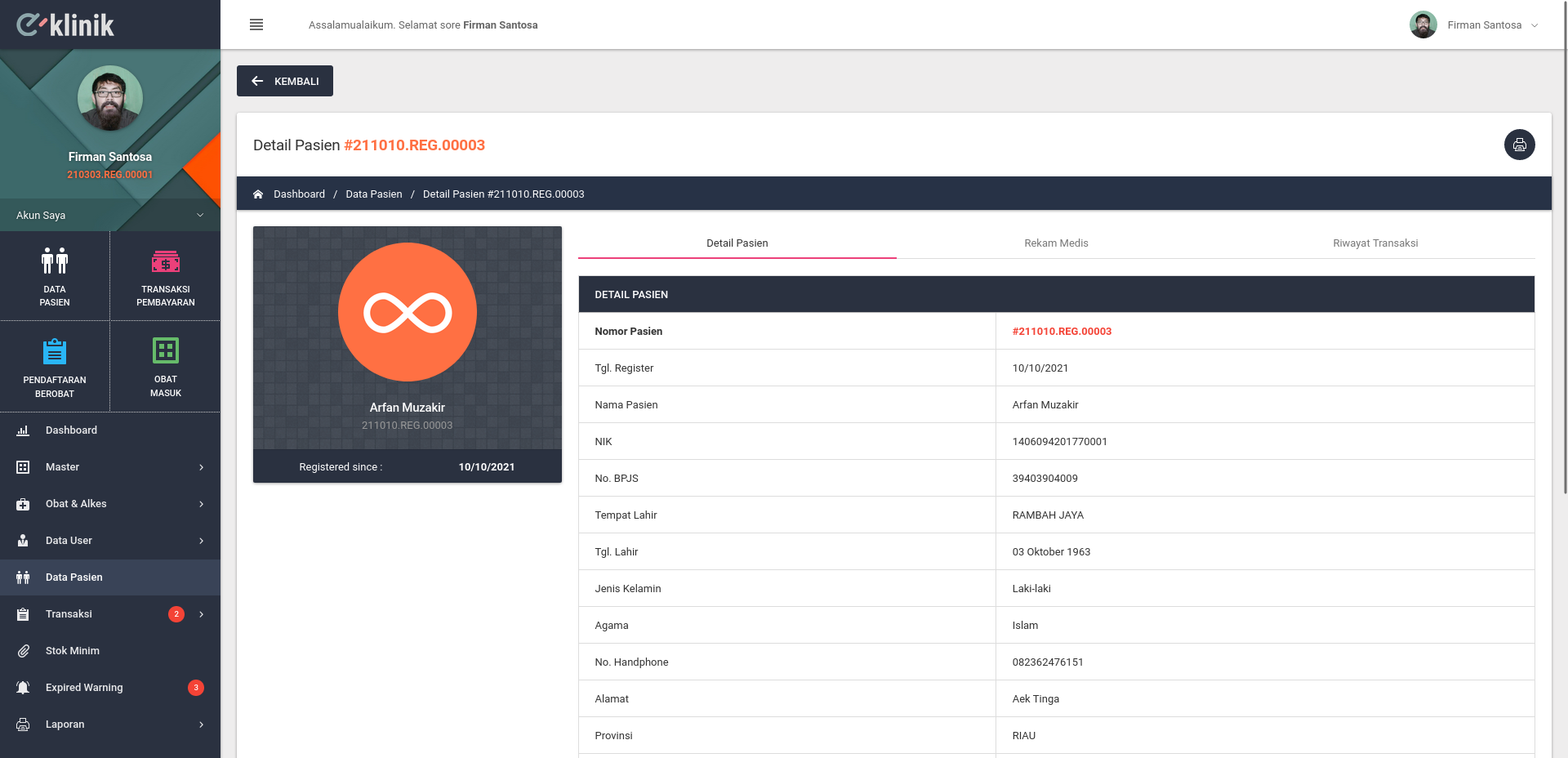The width and height of the screenshot is (1568, 758).
Task: Open Data Pasien shortcut tile
Action: (55, 276)
